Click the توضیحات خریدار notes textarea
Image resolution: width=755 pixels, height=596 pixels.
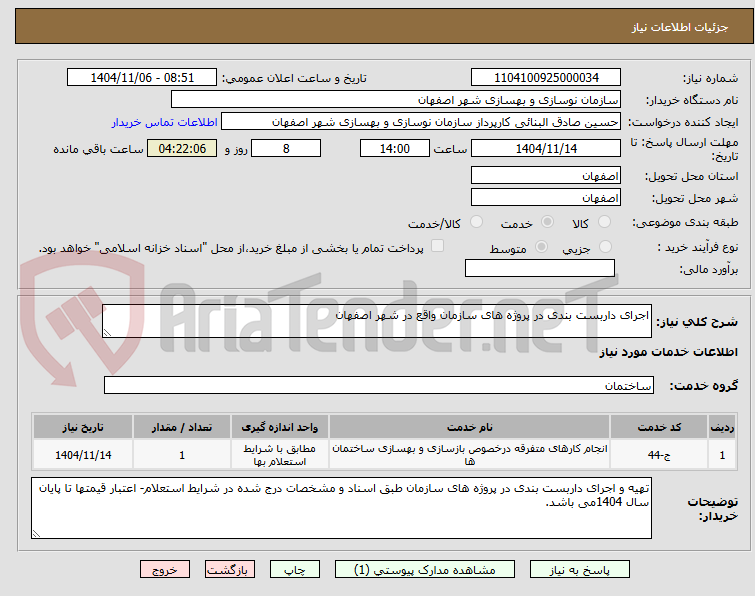[x=341, y=508]
